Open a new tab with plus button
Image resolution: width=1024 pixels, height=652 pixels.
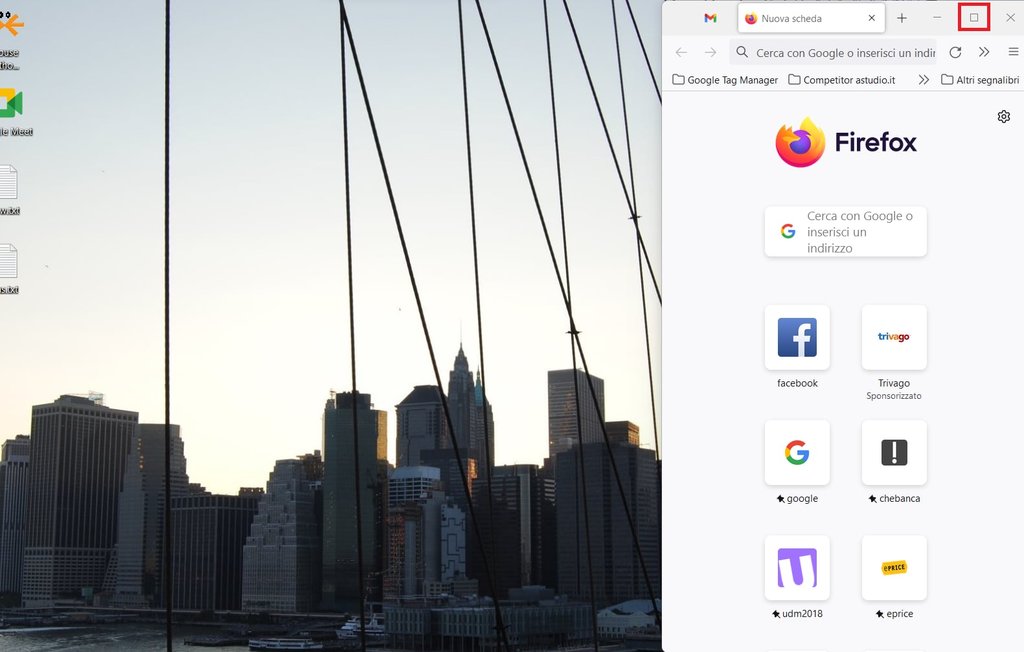tap(901, 18)
